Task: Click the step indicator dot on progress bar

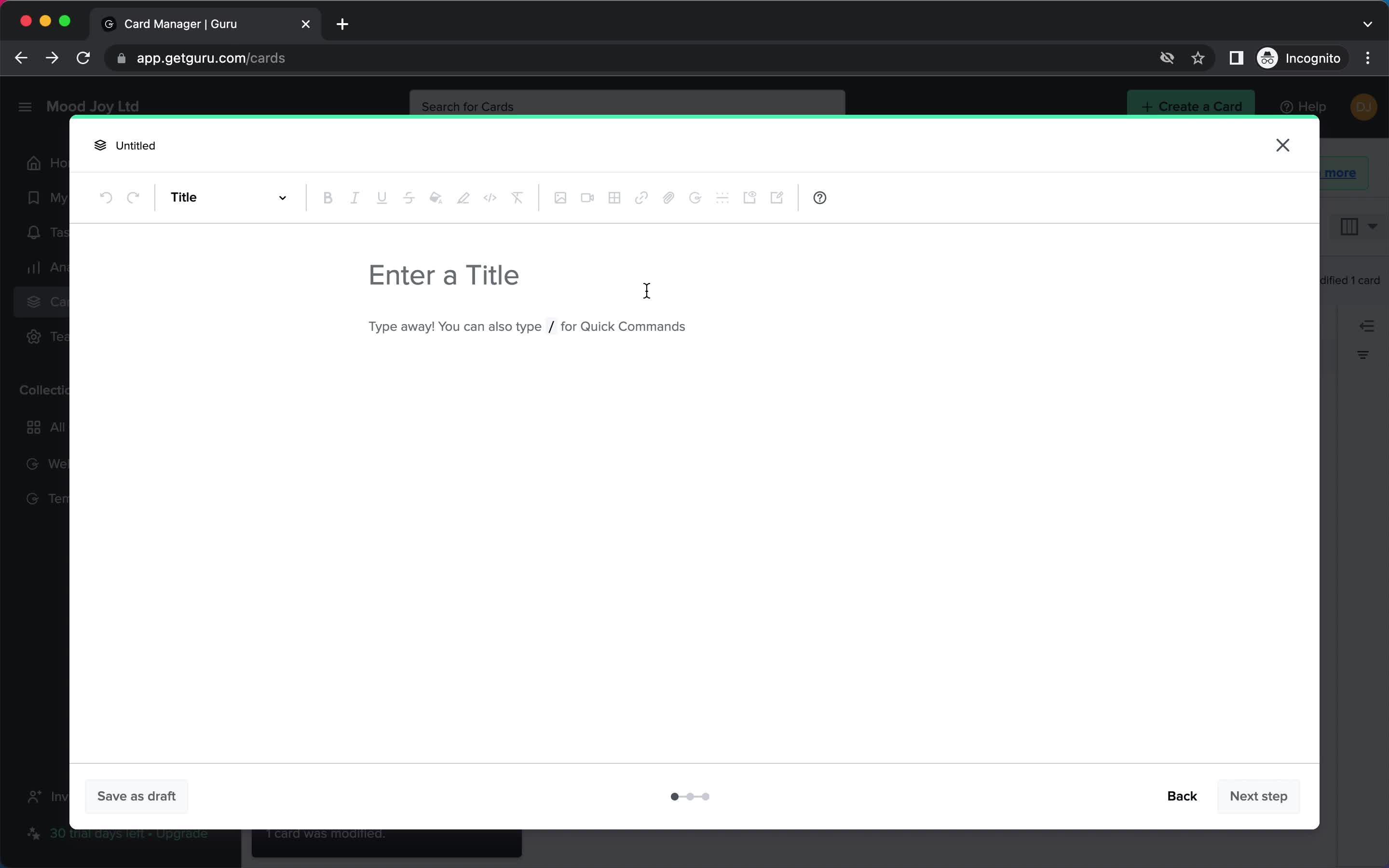Action: 675,796
